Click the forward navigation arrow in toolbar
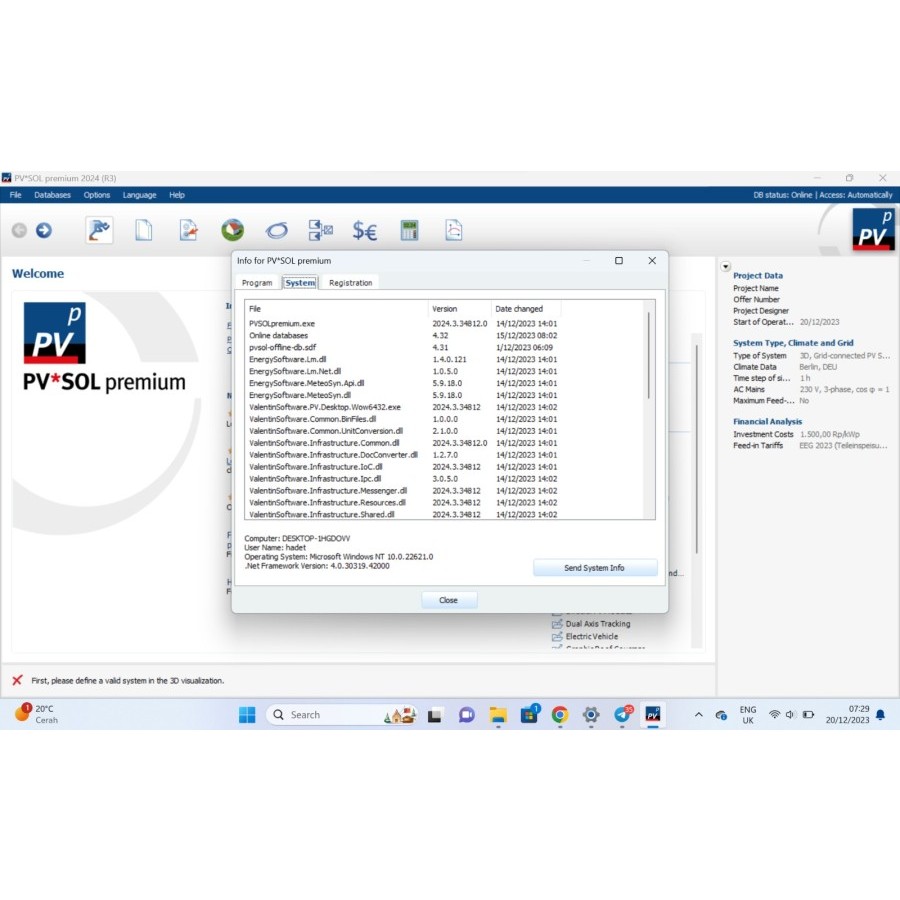Screen dimensions: 900x900 (x=44, y=231)
